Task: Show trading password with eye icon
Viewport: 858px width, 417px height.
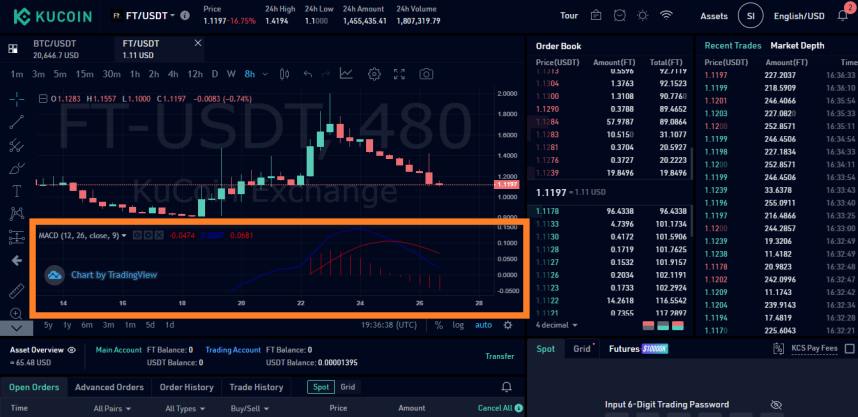Action: 775,404
